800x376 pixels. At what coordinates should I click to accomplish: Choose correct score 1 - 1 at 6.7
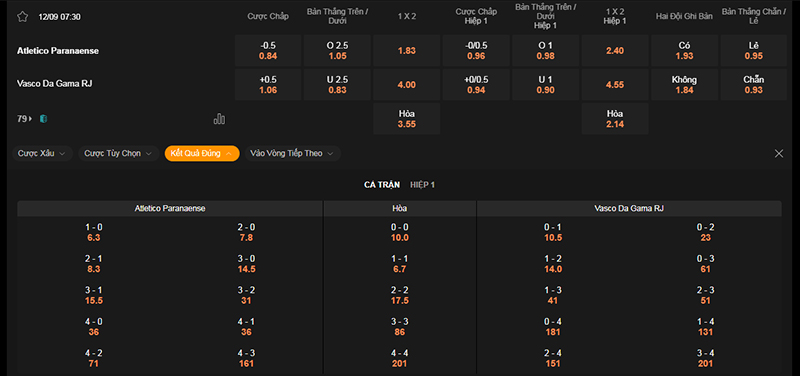point(399,264)
